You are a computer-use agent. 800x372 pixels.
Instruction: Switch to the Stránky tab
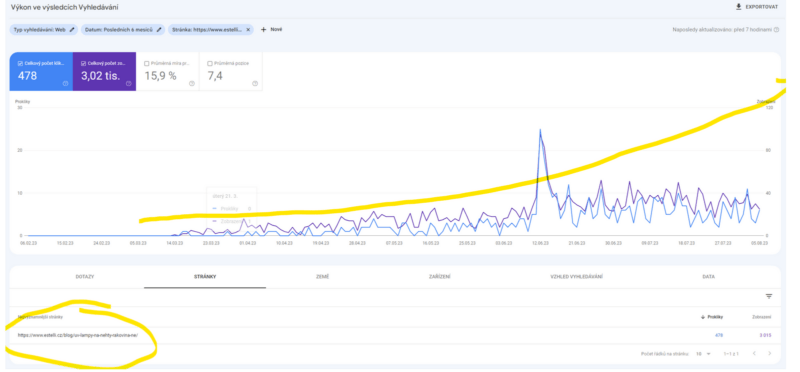coord(205,277)
